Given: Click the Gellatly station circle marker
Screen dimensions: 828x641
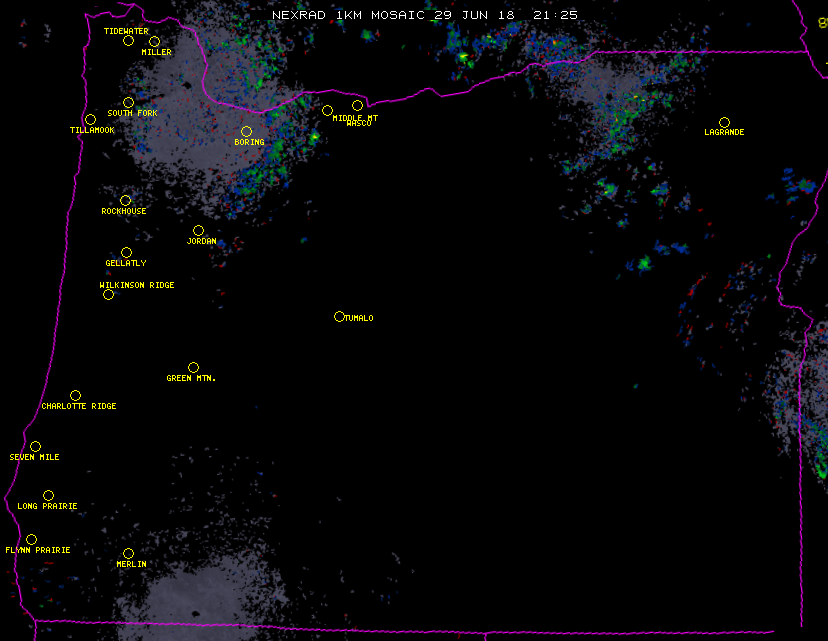Looking at the screenshot, I should coord(126,253).
